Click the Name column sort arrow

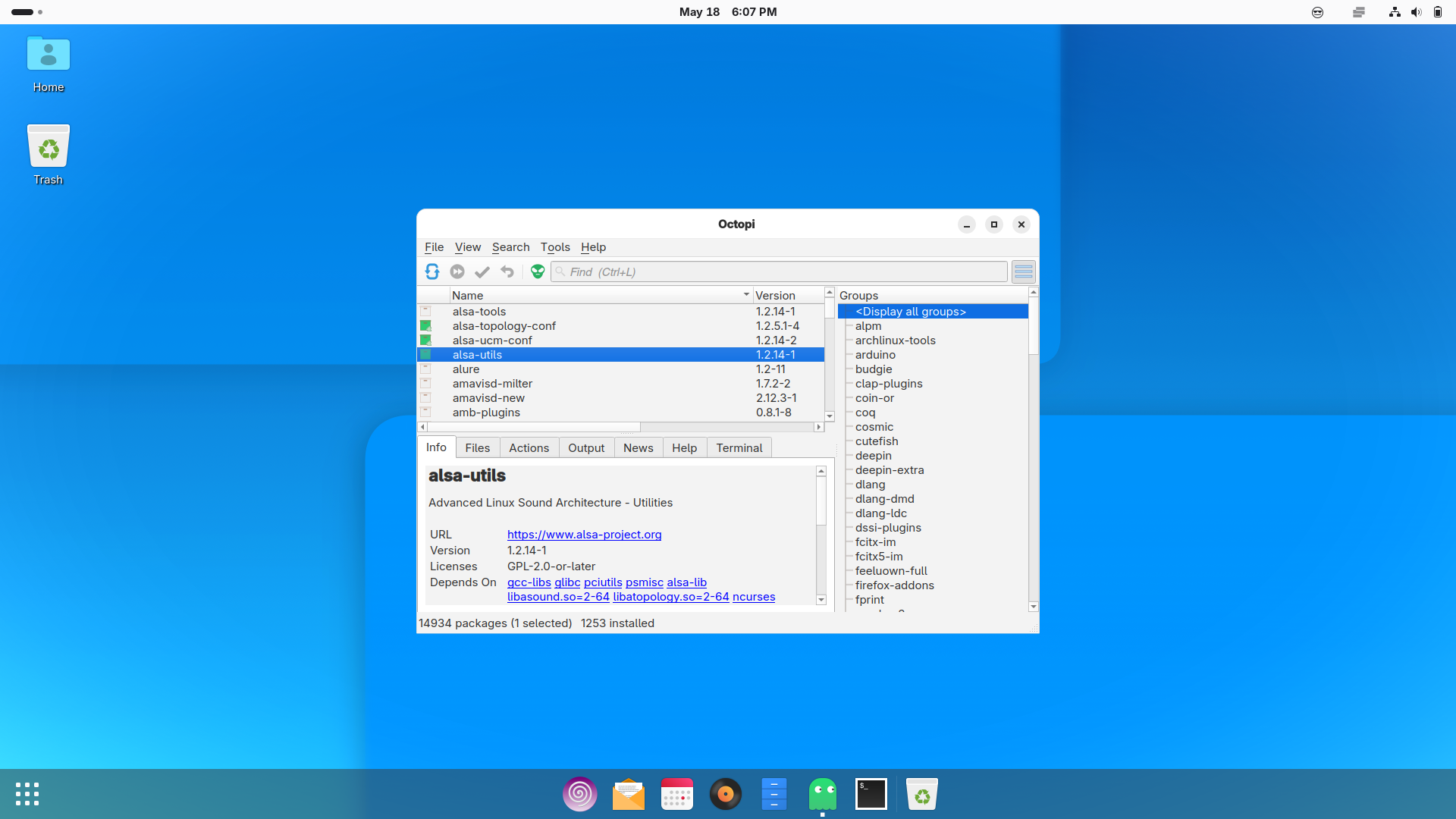click(x=746, y=295)
